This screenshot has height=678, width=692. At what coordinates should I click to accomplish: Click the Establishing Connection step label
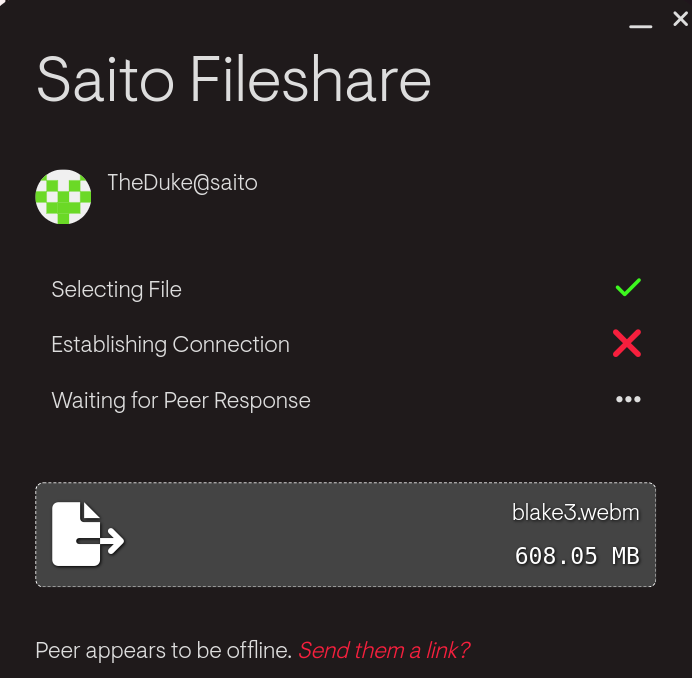170,345
